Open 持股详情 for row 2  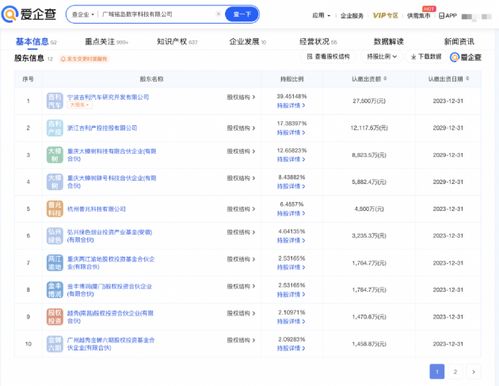click(x=291, y=133)
